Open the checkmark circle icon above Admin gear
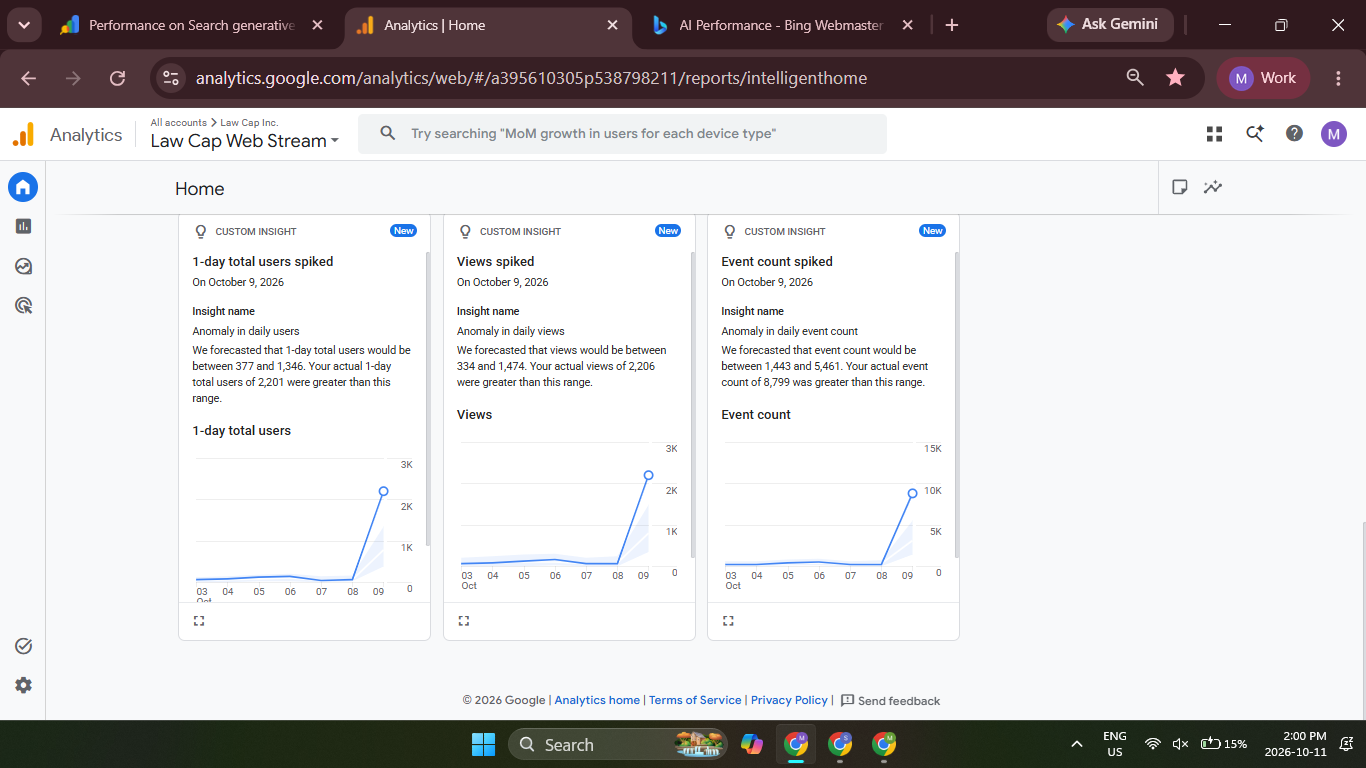This screenshot has width=1366, height=768. 23,646
